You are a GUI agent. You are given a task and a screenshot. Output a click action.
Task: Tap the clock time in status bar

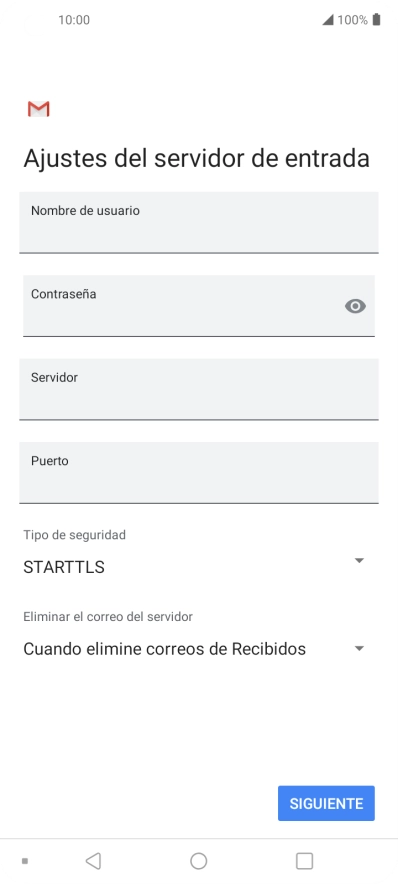point(74,20)
